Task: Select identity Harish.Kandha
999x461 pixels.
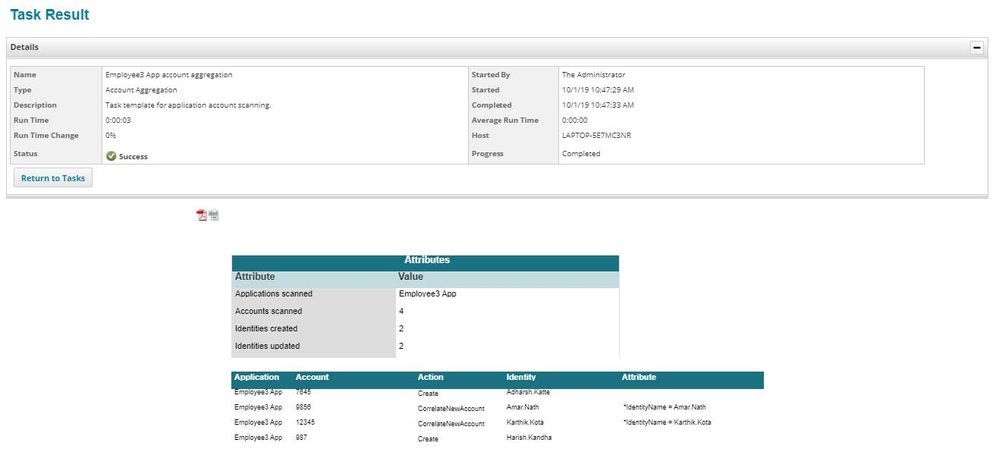Action: click(529, 437)
